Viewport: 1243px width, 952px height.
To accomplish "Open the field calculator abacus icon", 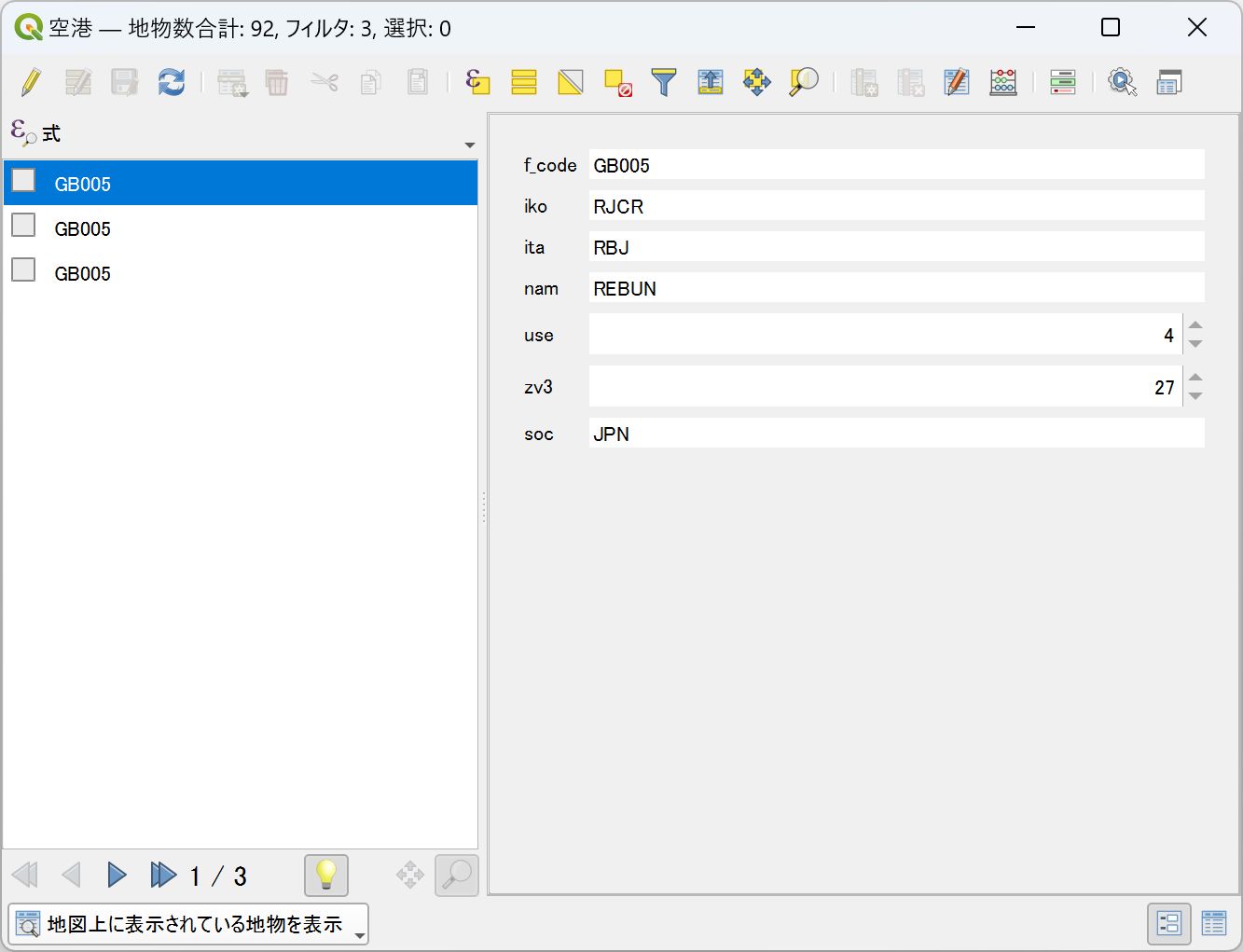I will coord(1003,82).
